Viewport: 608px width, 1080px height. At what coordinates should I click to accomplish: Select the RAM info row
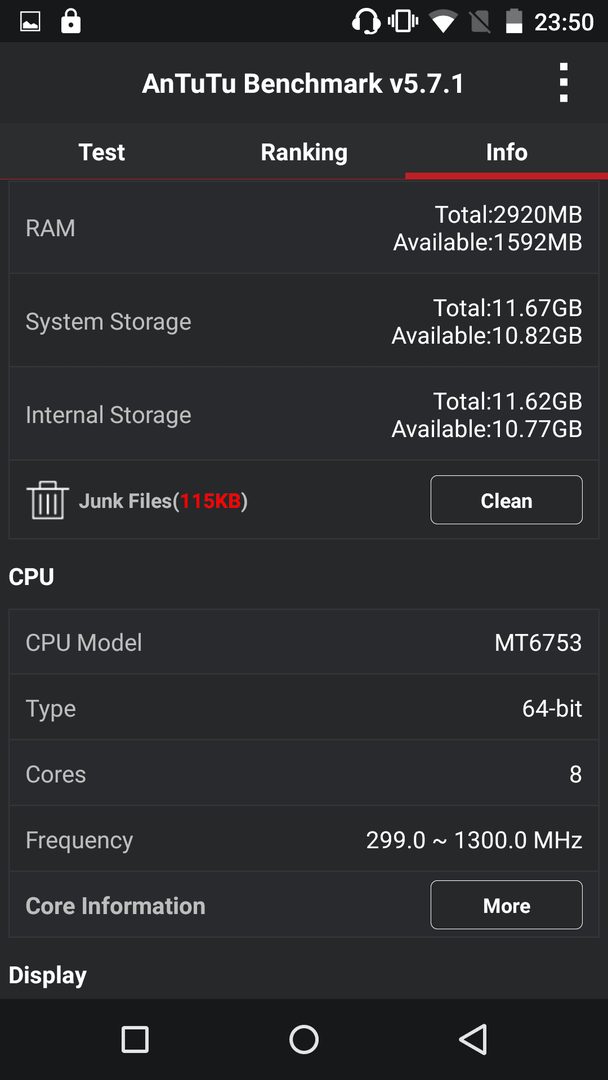(x=304, y=228)
